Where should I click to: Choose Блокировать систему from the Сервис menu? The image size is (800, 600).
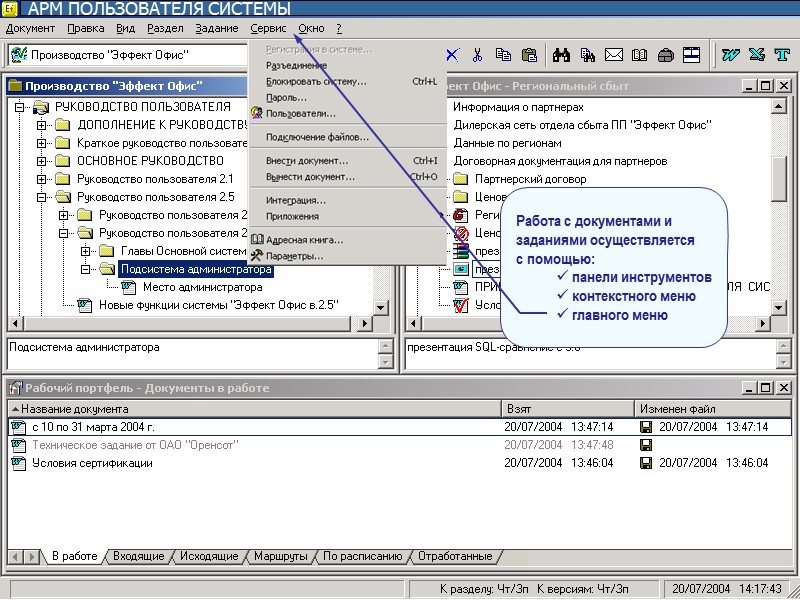tap(347, 82)
